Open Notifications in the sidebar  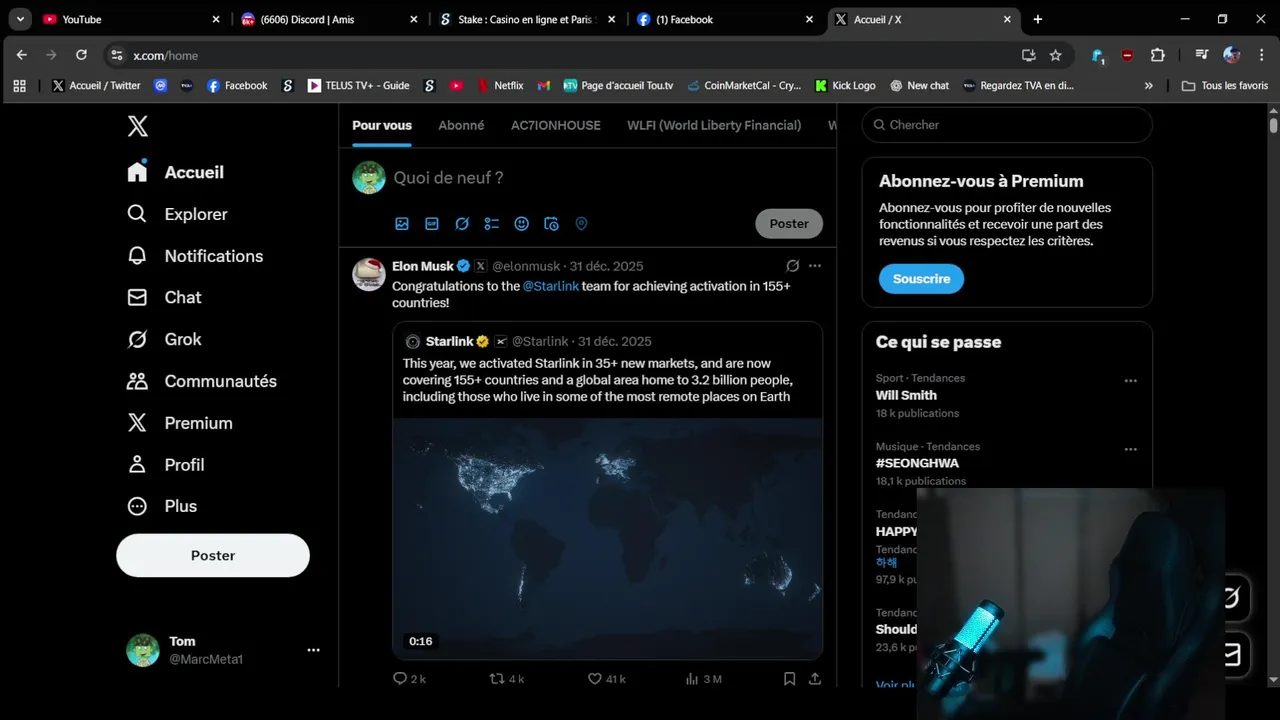click(195, 256)
